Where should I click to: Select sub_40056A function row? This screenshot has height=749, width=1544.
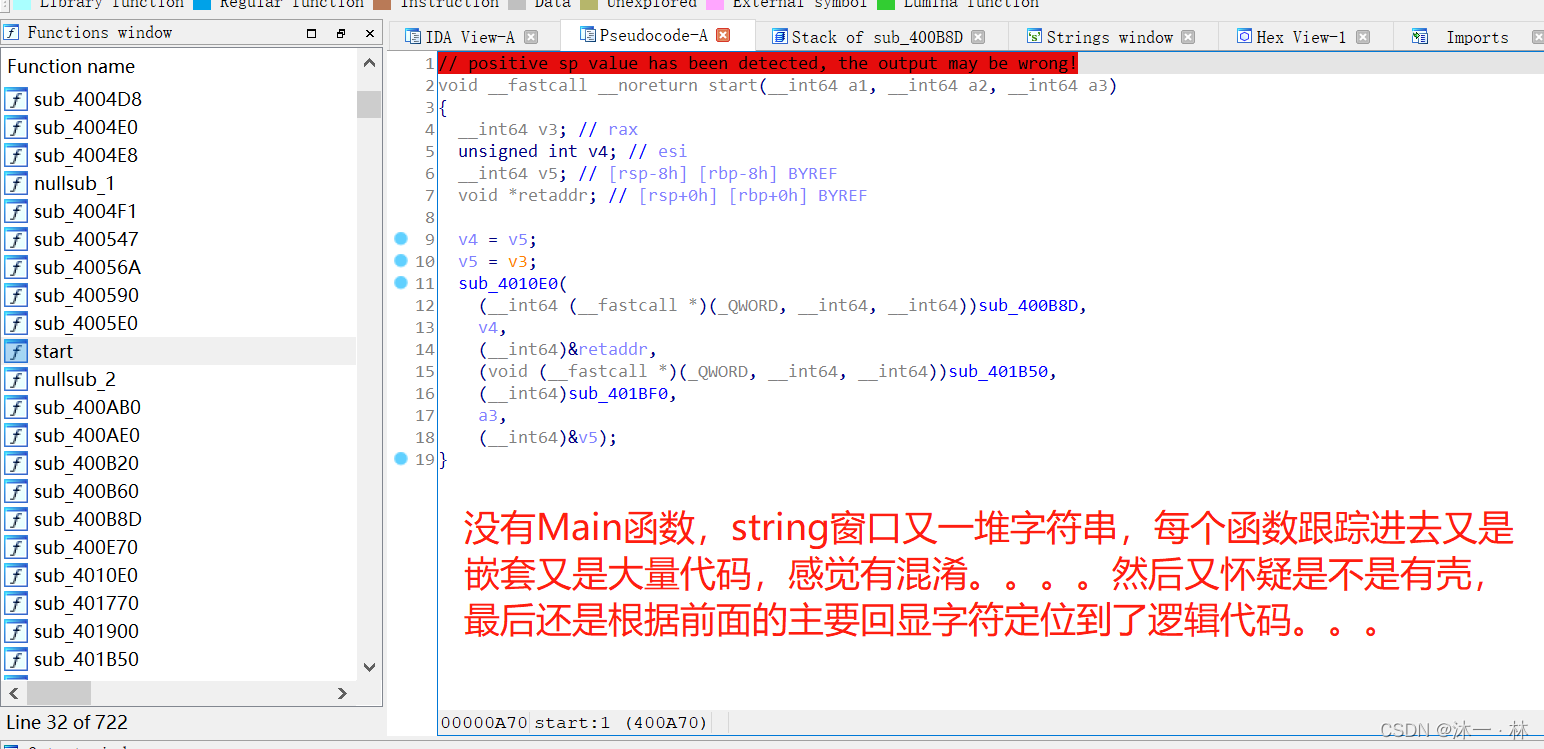pyautogui.click(x=180, y=267)
